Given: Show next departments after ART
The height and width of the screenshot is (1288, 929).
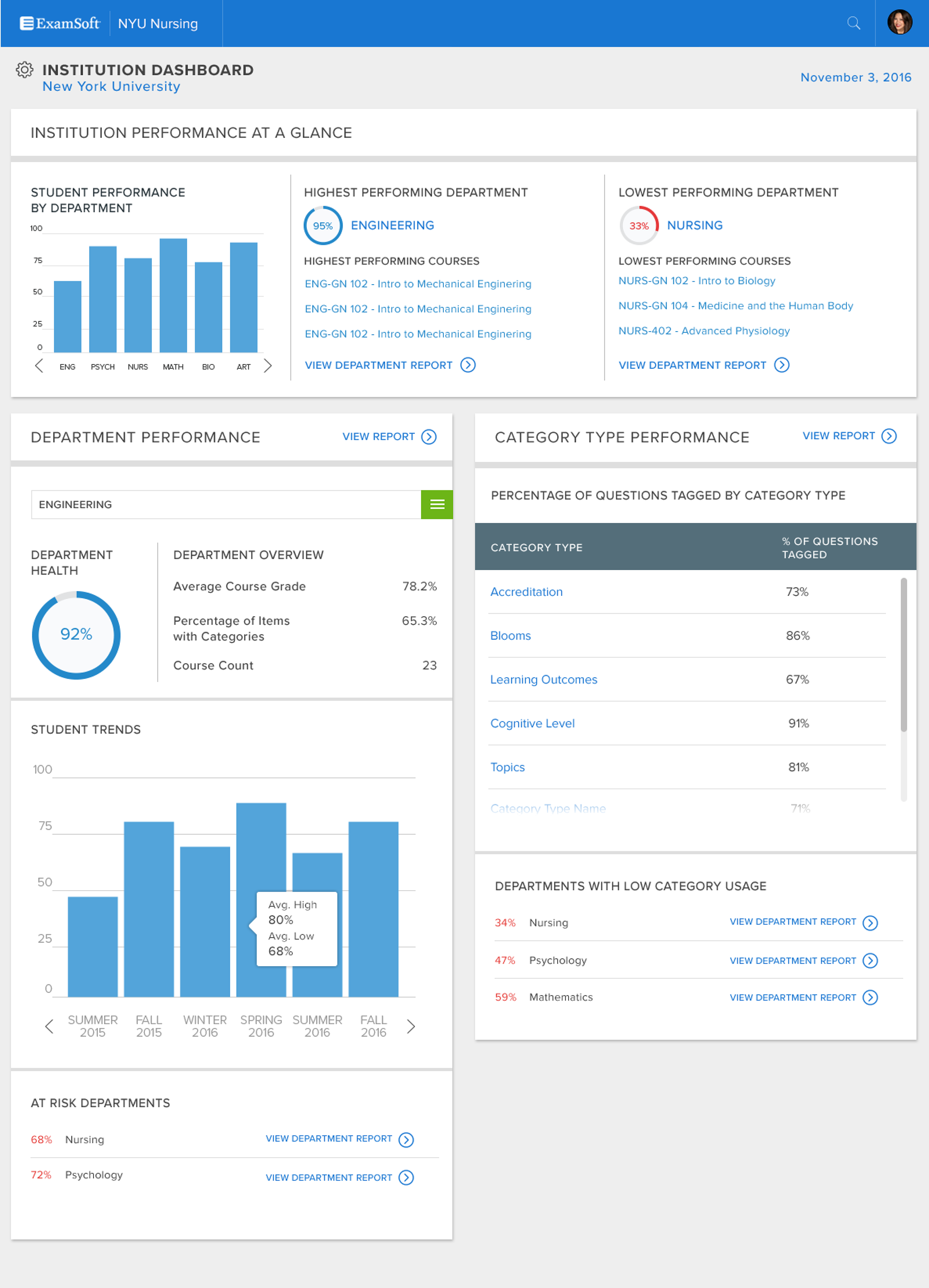Looking at the screenshot, I should click(x=268, y=366).
